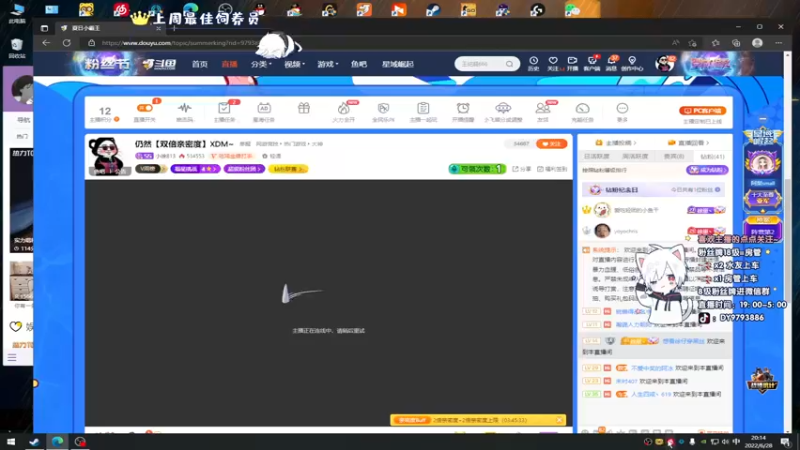Open the friends people icon in streamer toolbar
Image resolution: width=800 pixels, height=450 pixels.
pyautogui.click(x=542, y=108)
